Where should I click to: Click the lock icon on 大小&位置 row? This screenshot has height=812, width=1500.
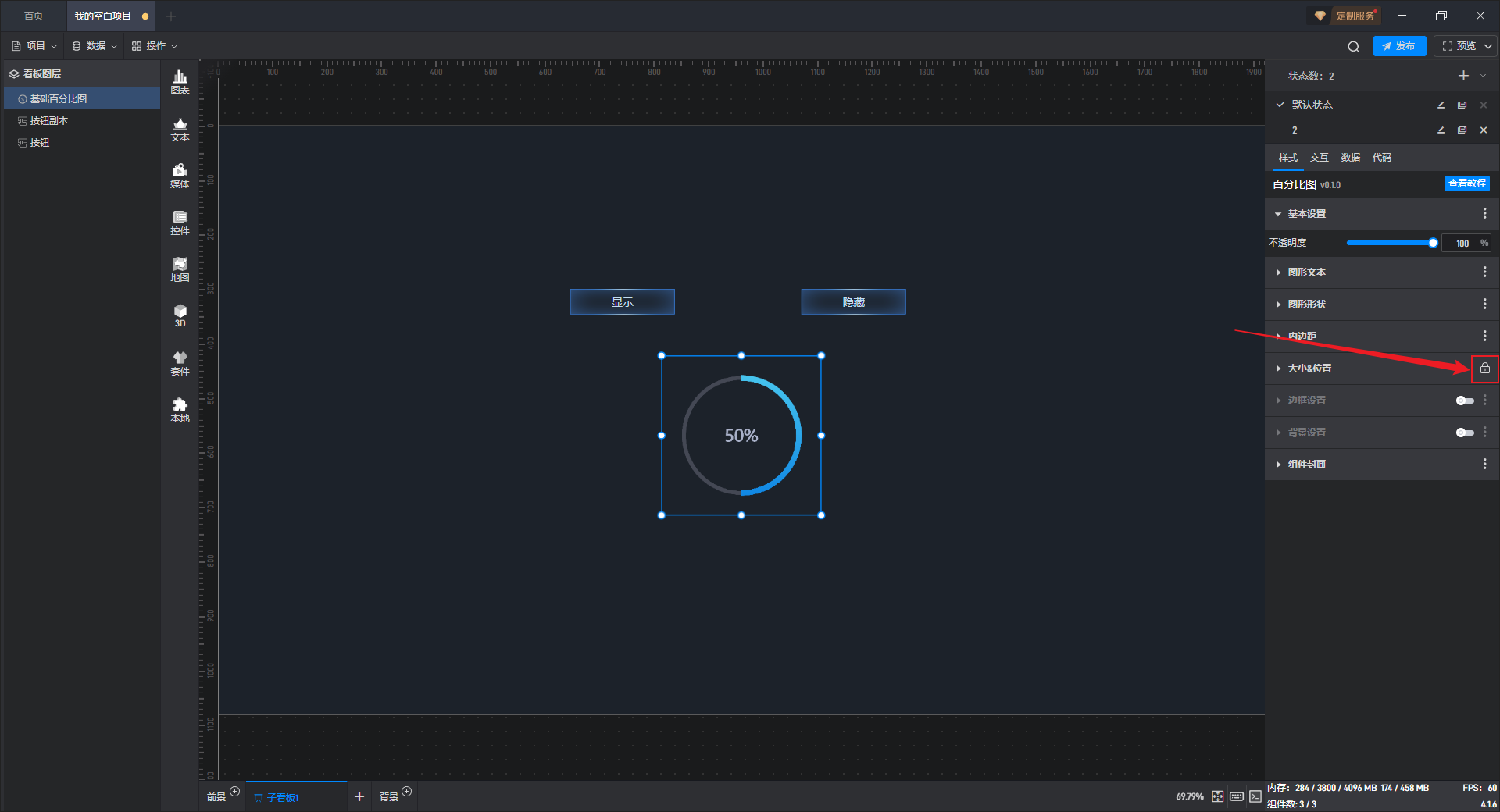(x=1485, y=369)
